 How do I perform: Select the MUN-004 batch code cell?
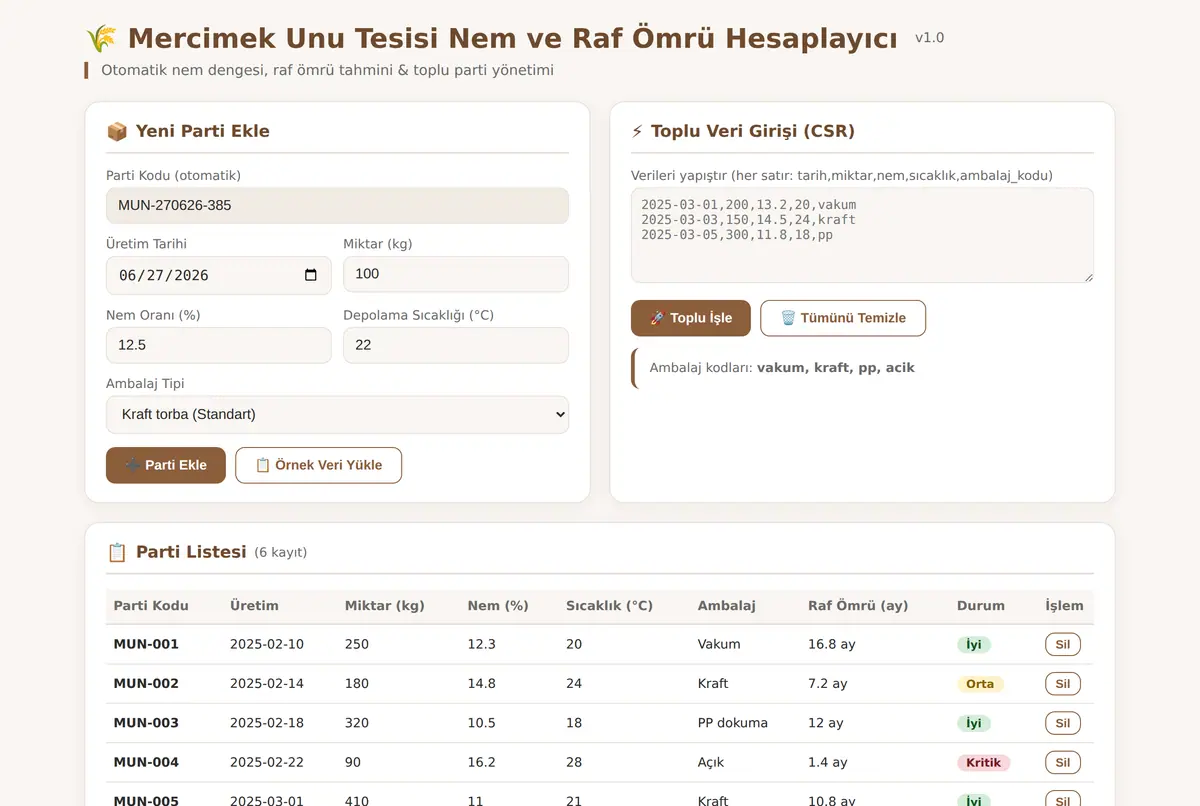[x=146, y=762]
